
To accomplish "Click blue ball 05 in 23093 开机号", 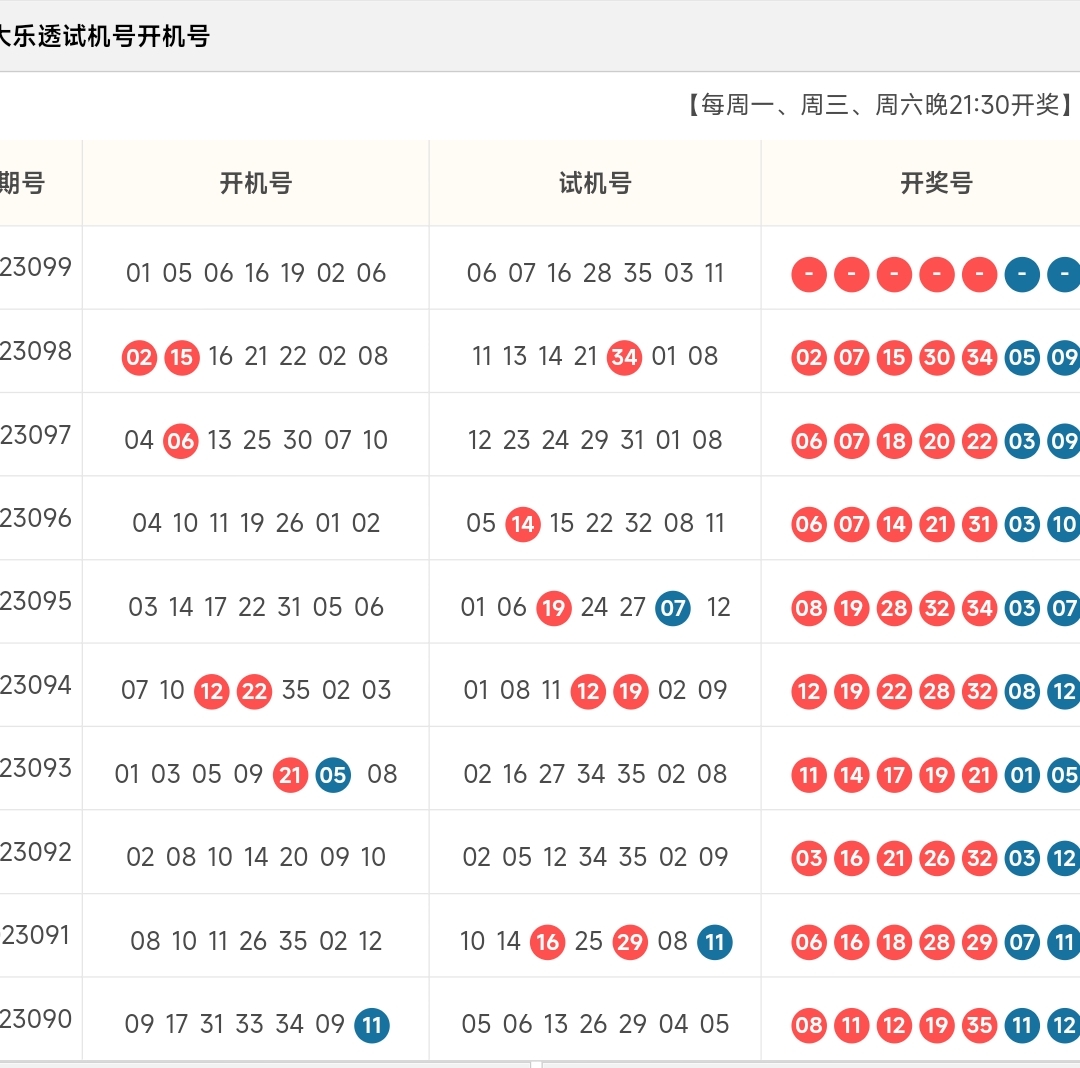I will [333, 775].
